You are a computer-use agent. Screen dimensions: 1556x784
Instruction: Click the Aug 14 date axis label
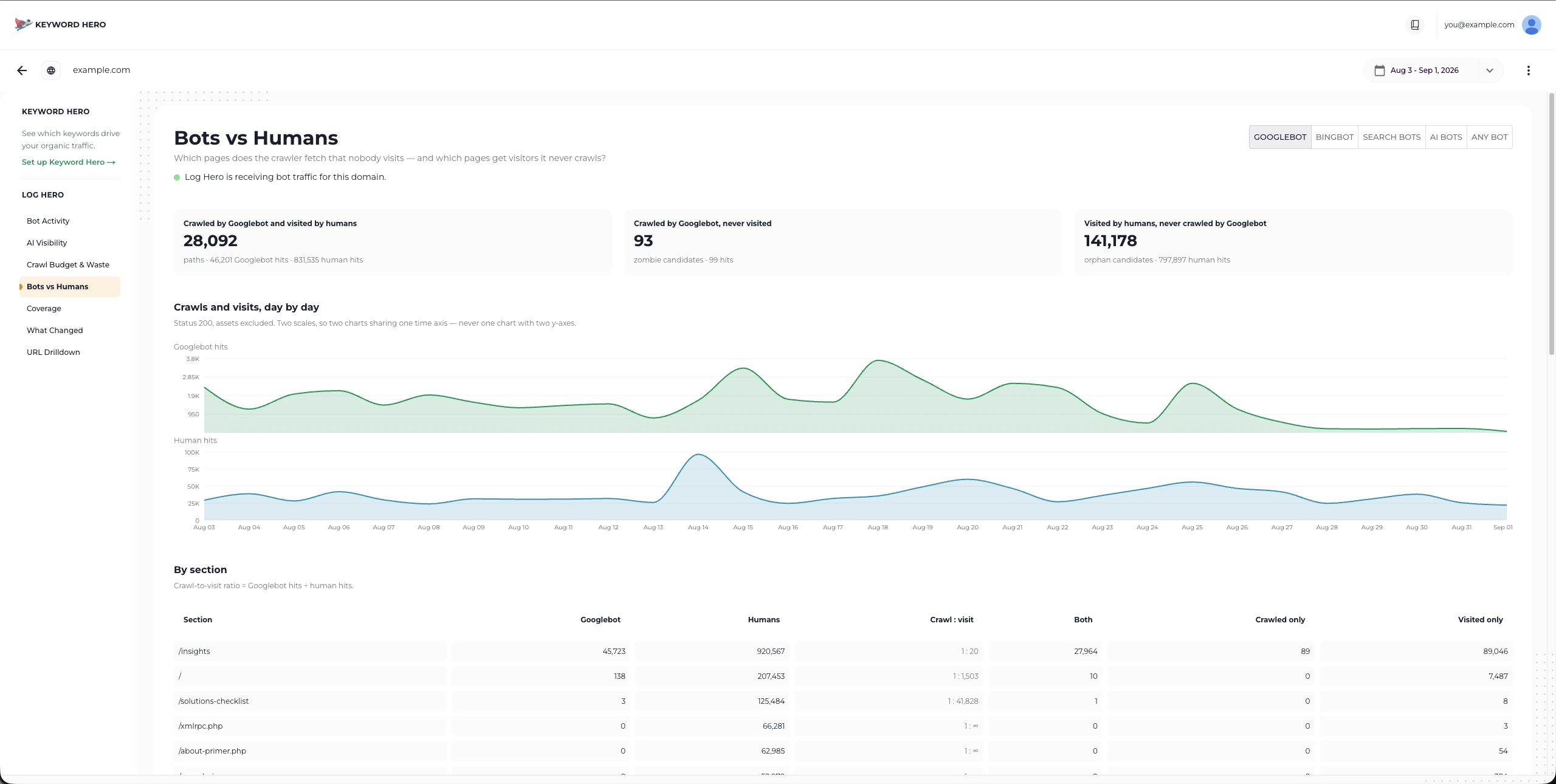click(x=698, y=527)
